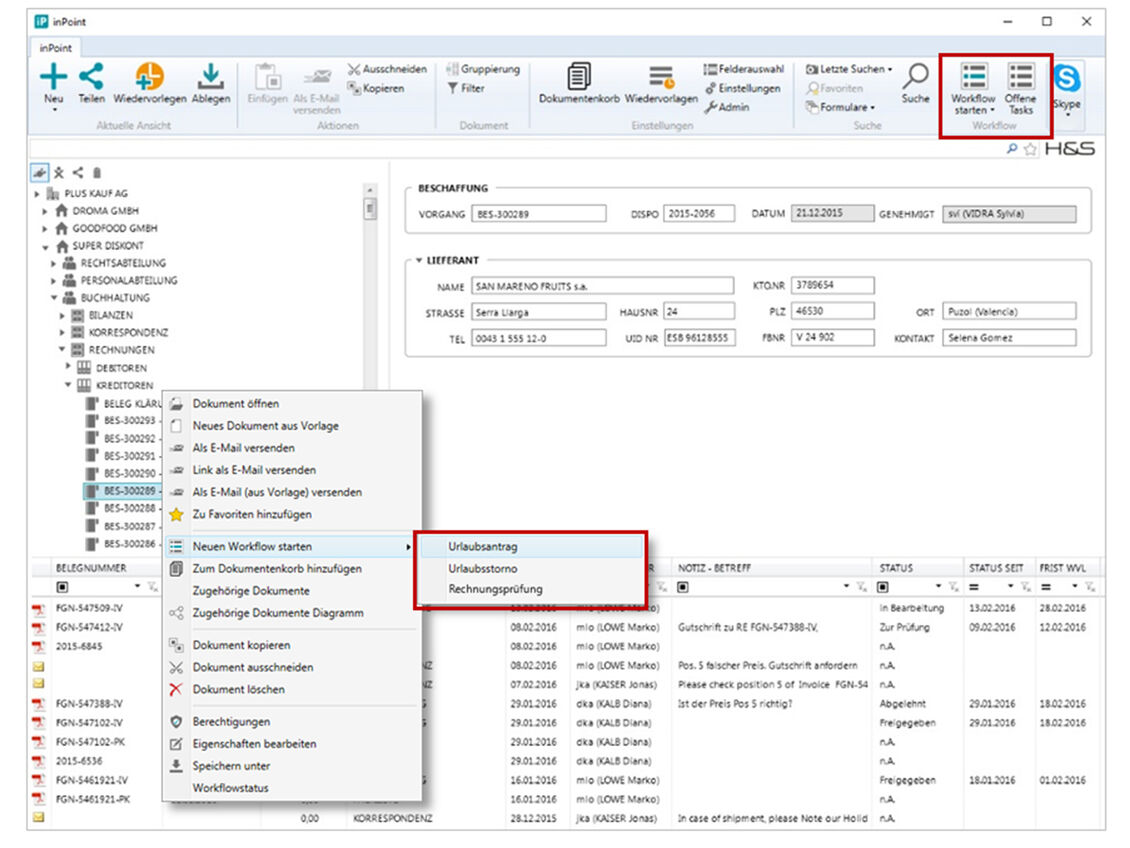Screen dimensions: 1130x848
Task: Expand the DROMA GMBH node
Action: coord(45,211)
